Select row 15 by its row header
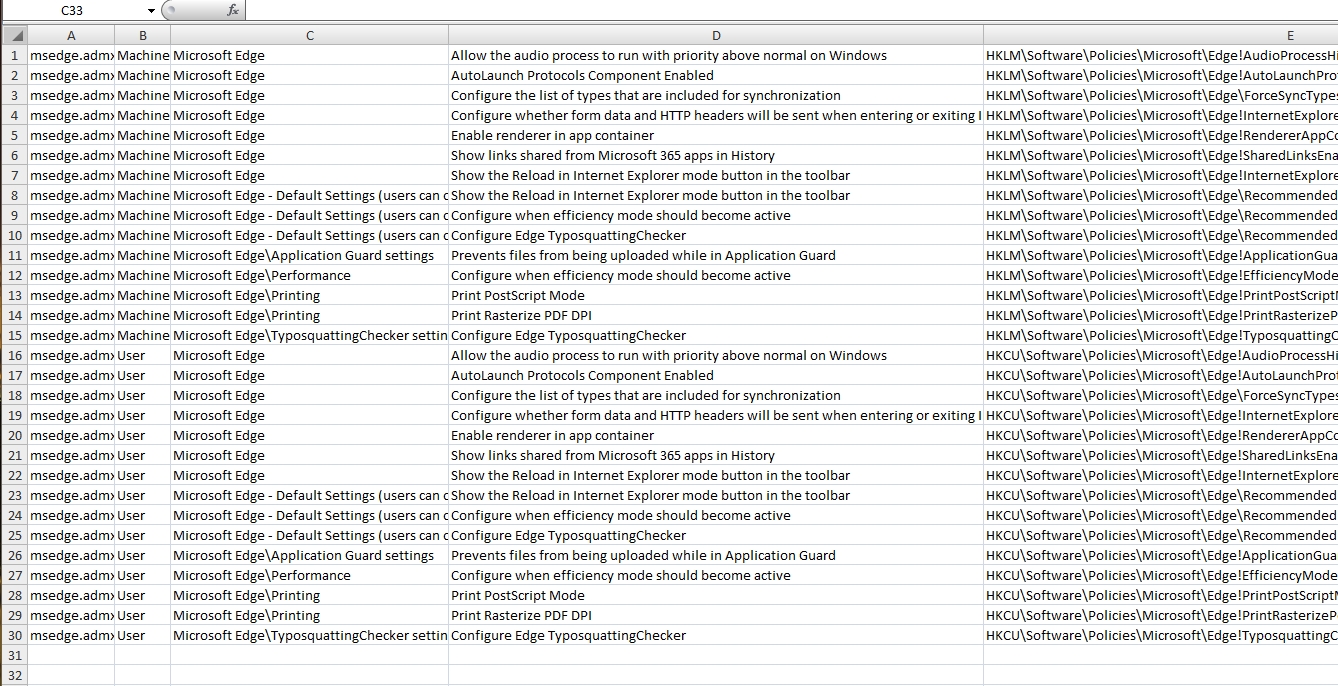Image resolution: width=1338 pixels, height=686 pixels. [x=14, y=335]
